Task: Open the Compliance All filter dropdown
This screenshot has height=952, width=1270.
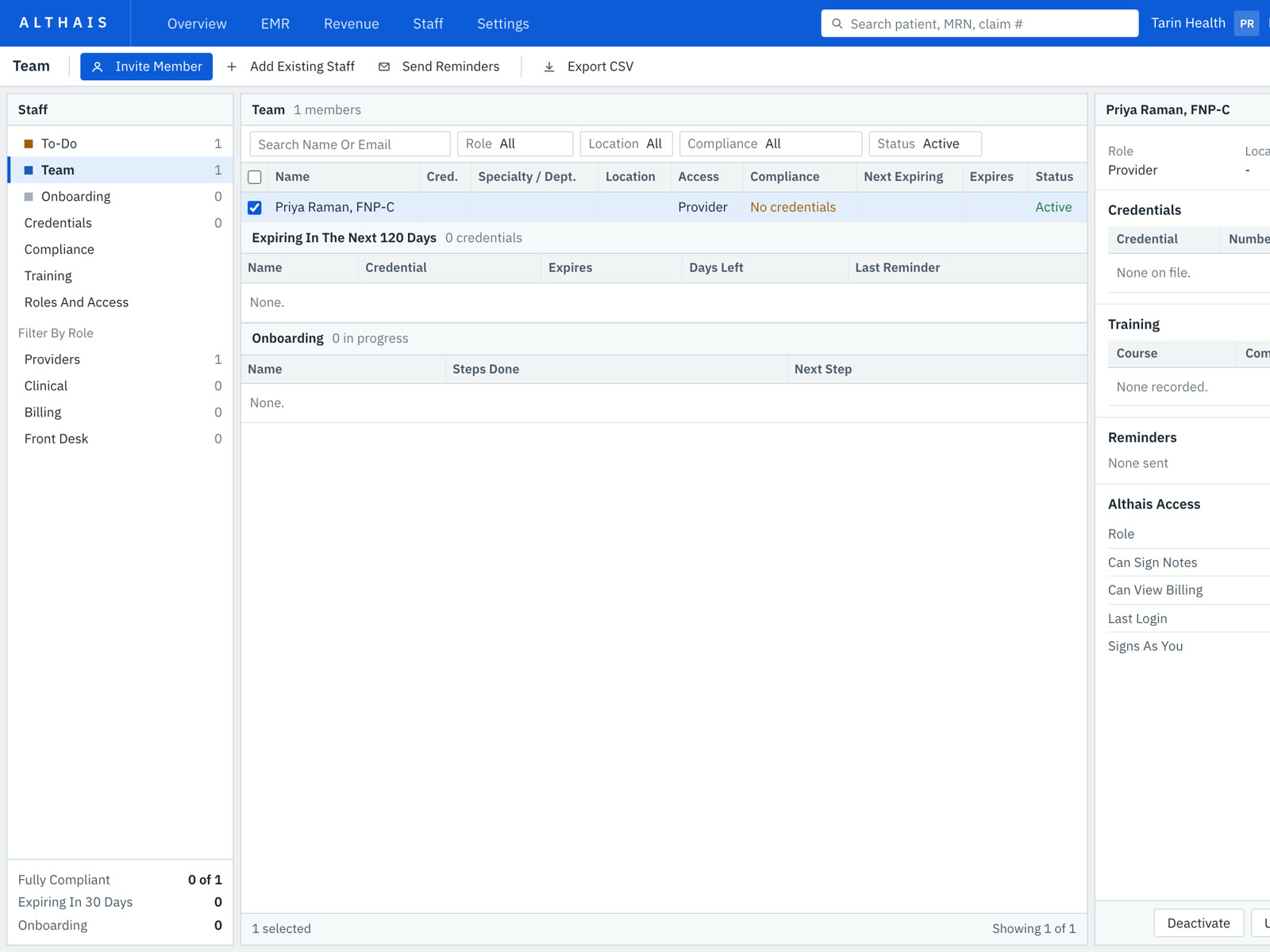Action: (x=771, y=144)
